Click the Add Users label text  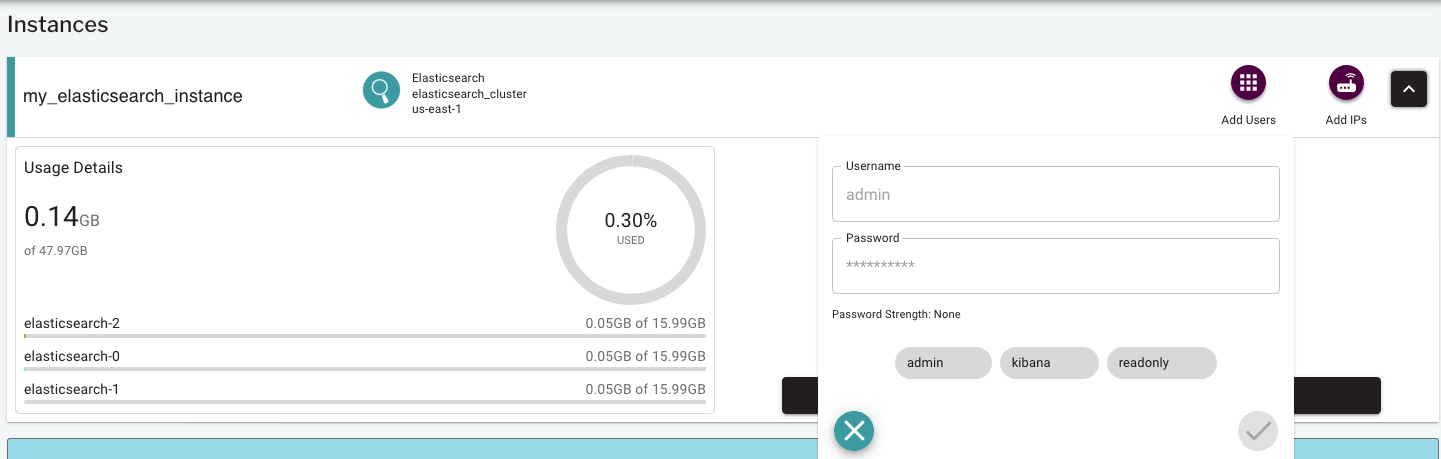(x=1248, y=120)
